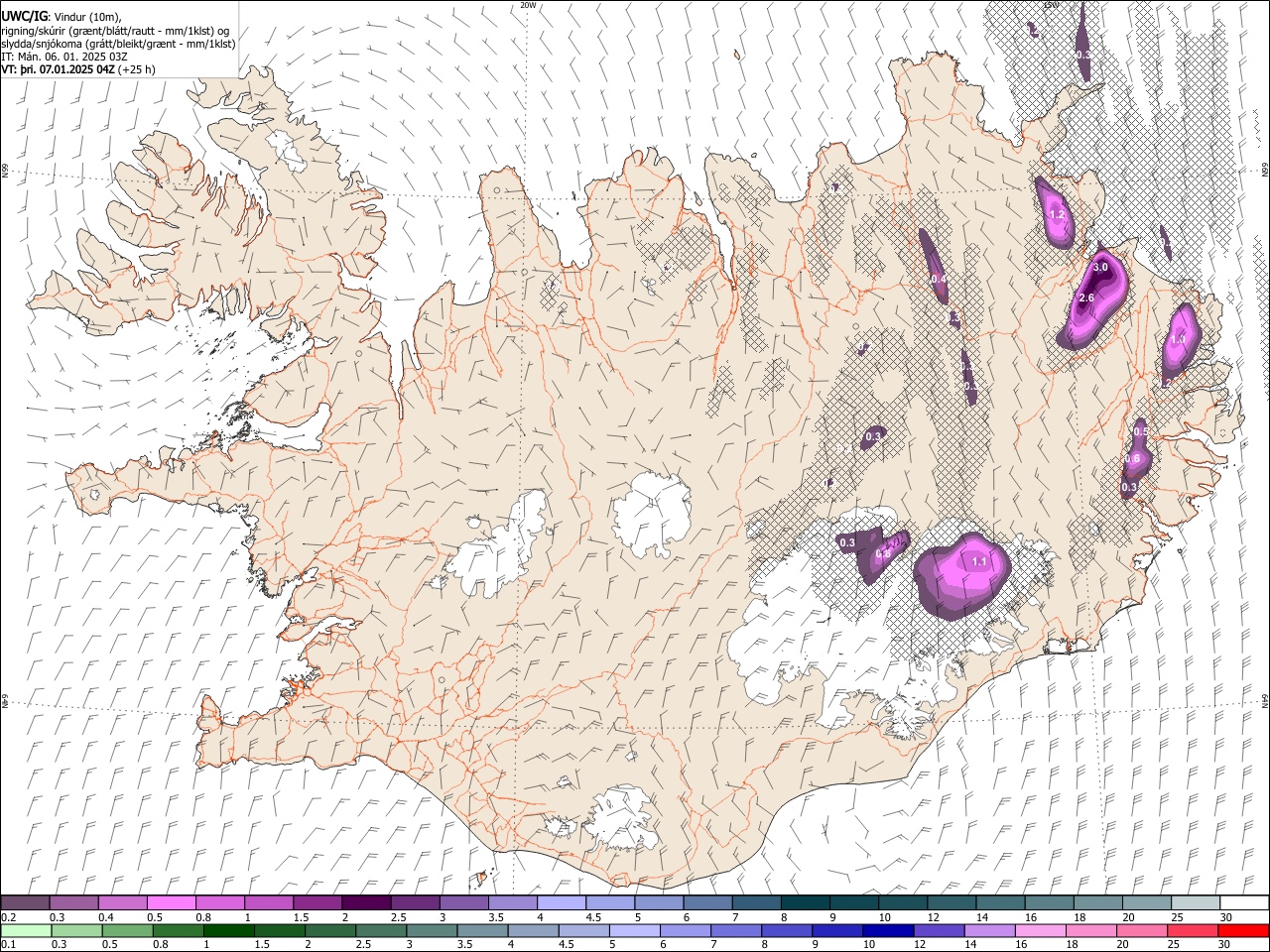Click the light green 0.1 rain legend swatch
This screenshot has width=1270, height=952.
click(x=25, y=930)
